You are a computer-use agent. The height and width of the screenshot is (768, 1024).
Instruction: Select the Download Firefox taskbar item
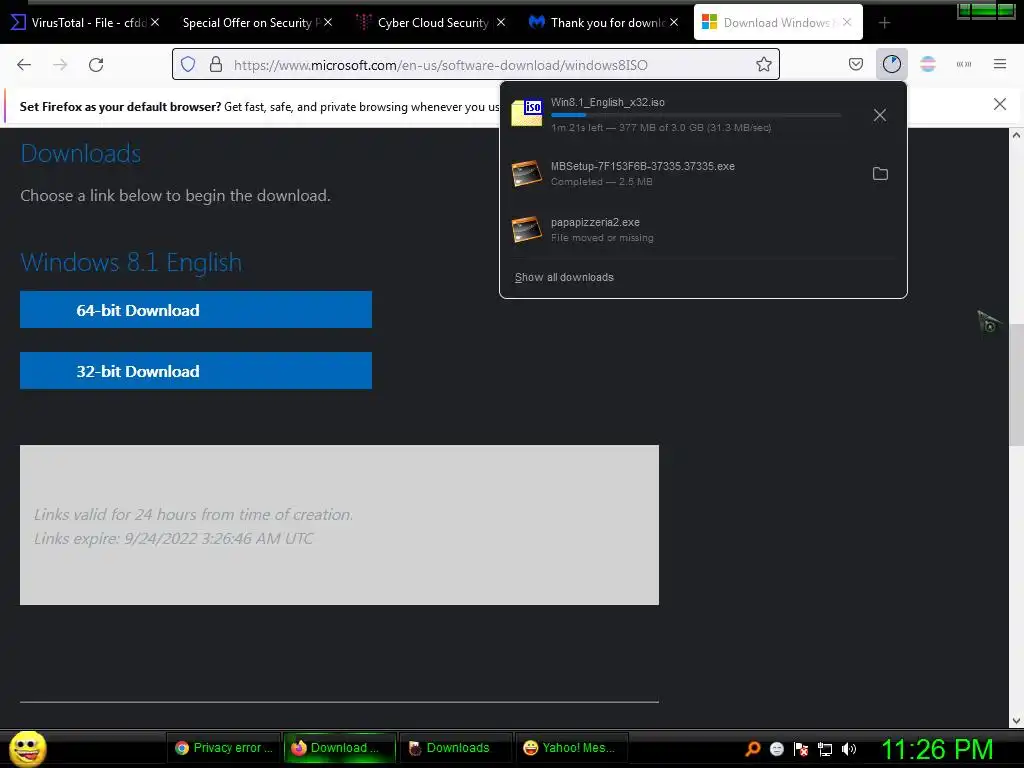pyautogui.click(x=339, y=748)
